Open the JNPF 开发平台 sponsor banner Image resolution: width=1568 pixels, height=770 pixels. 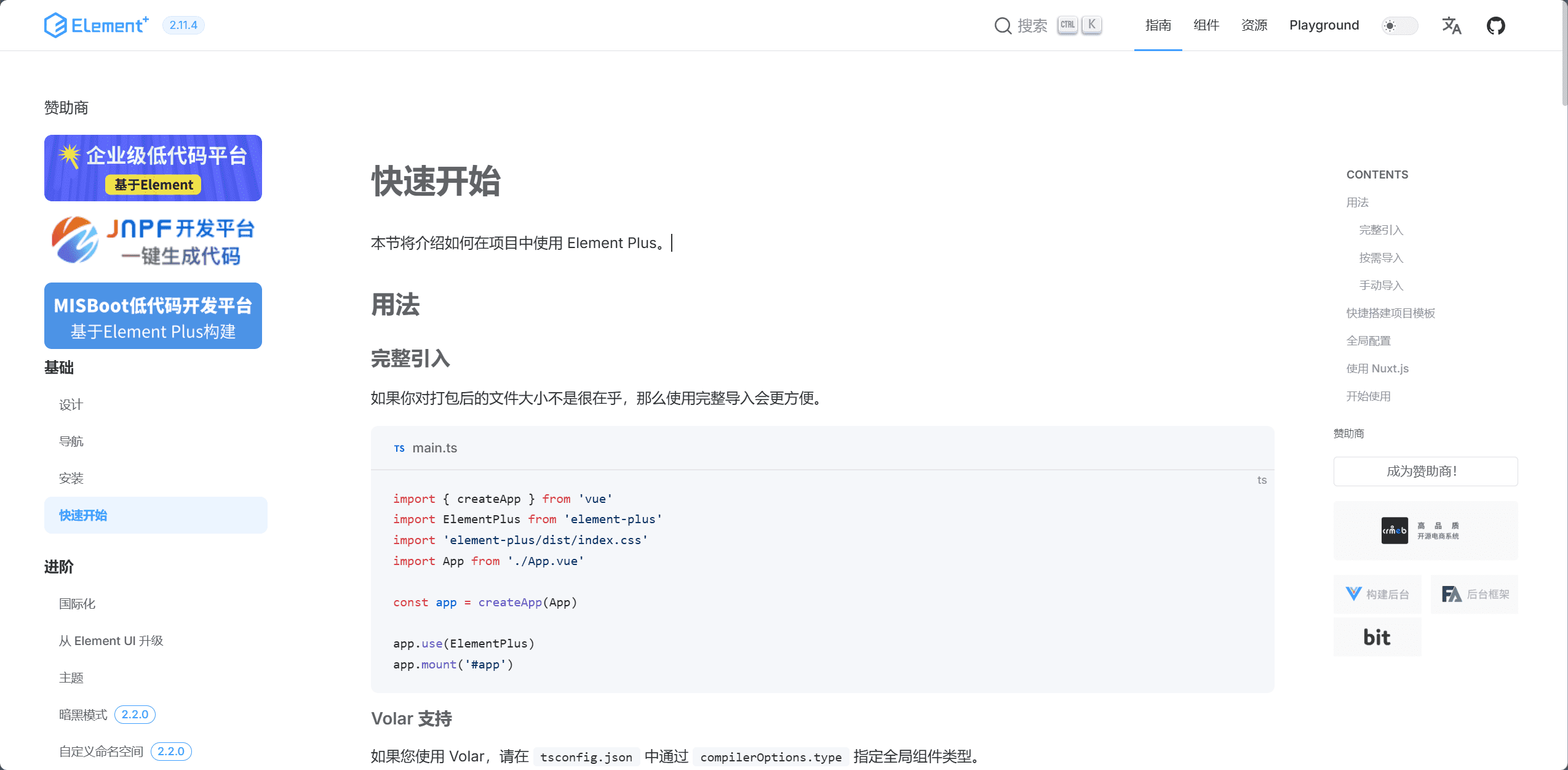(x=153, y=241)
